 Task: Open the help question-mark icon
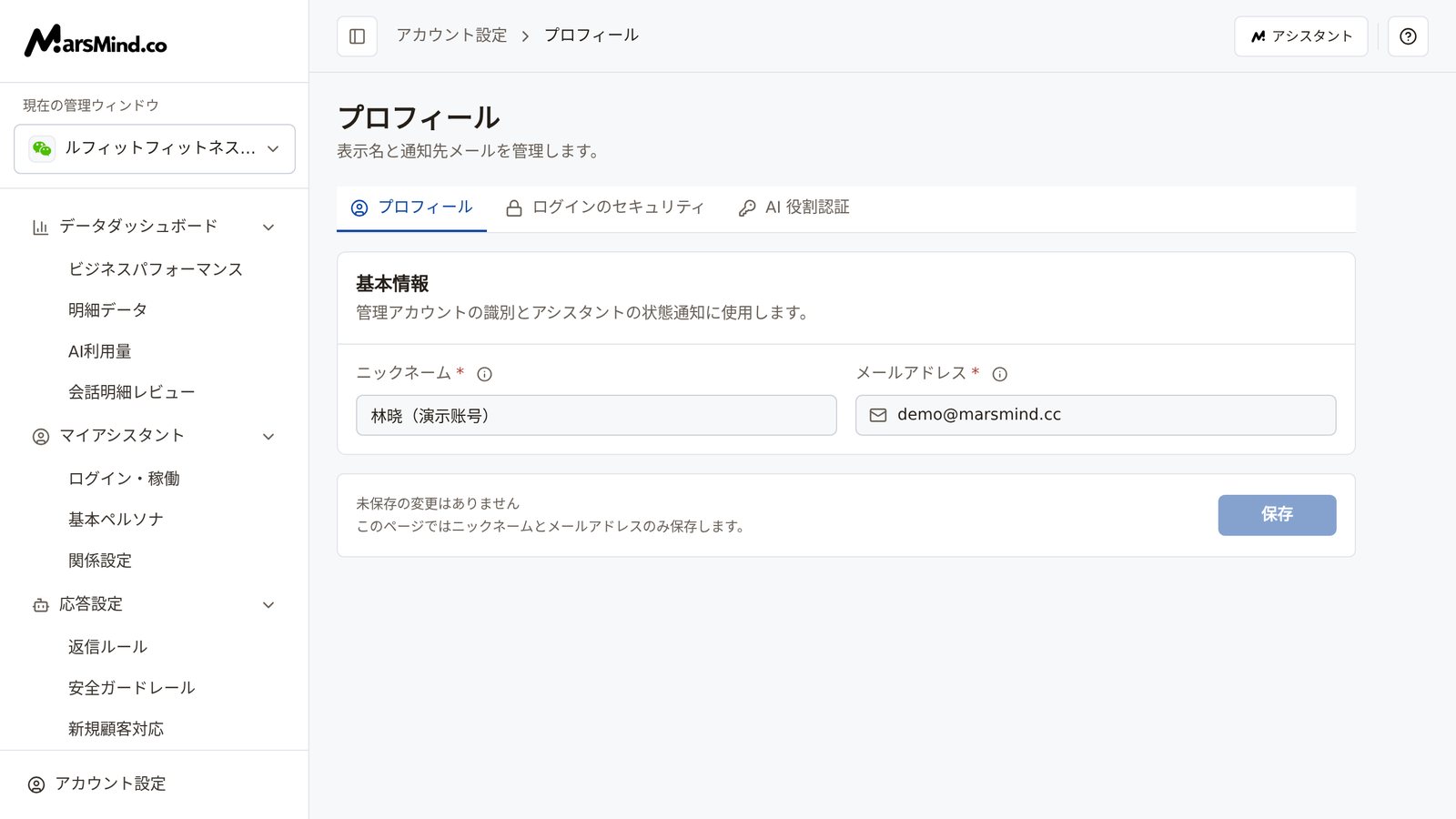click(x=1408, y=36)
